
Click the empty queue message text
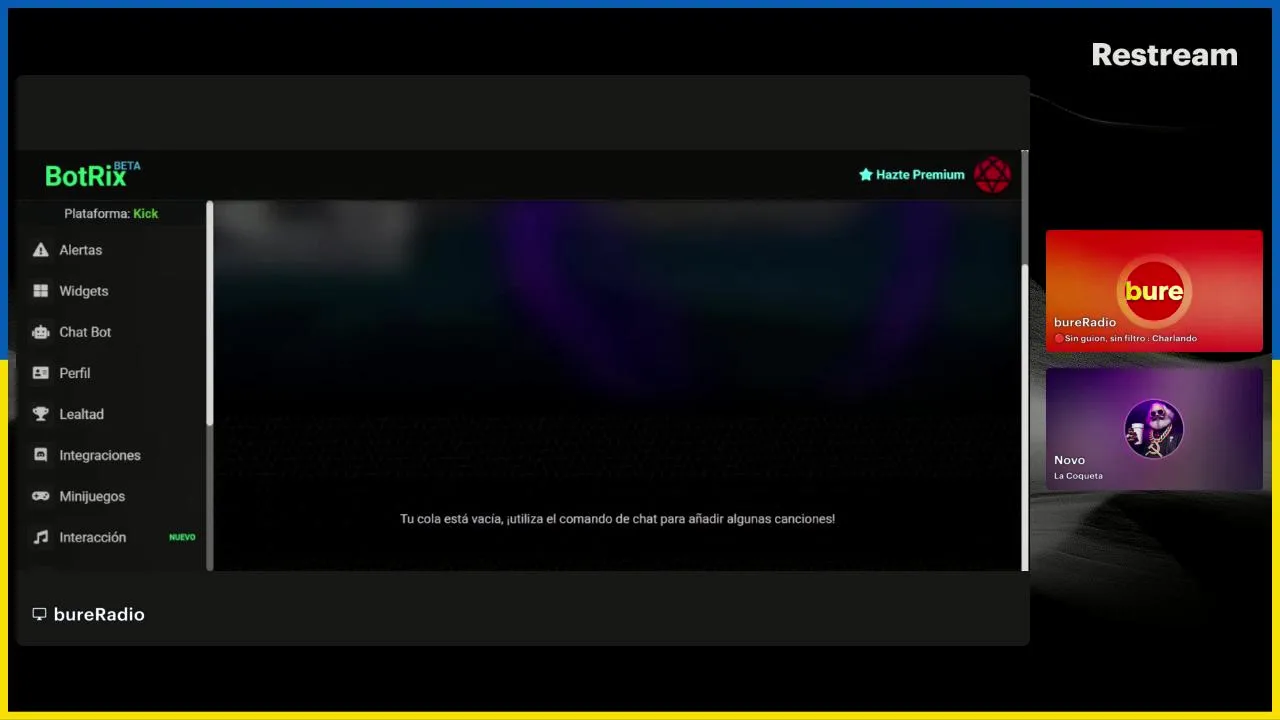coord(617,519)
